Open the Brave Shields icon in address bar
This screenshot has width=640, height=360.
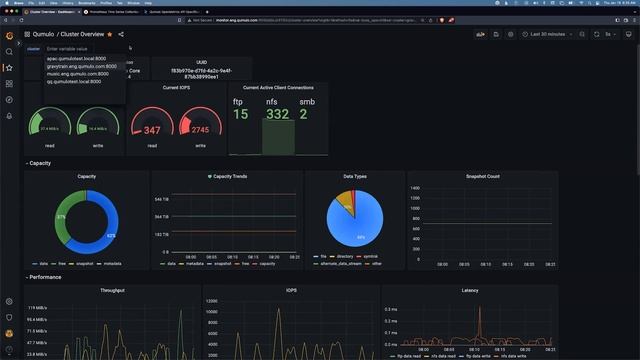[442, 20]
